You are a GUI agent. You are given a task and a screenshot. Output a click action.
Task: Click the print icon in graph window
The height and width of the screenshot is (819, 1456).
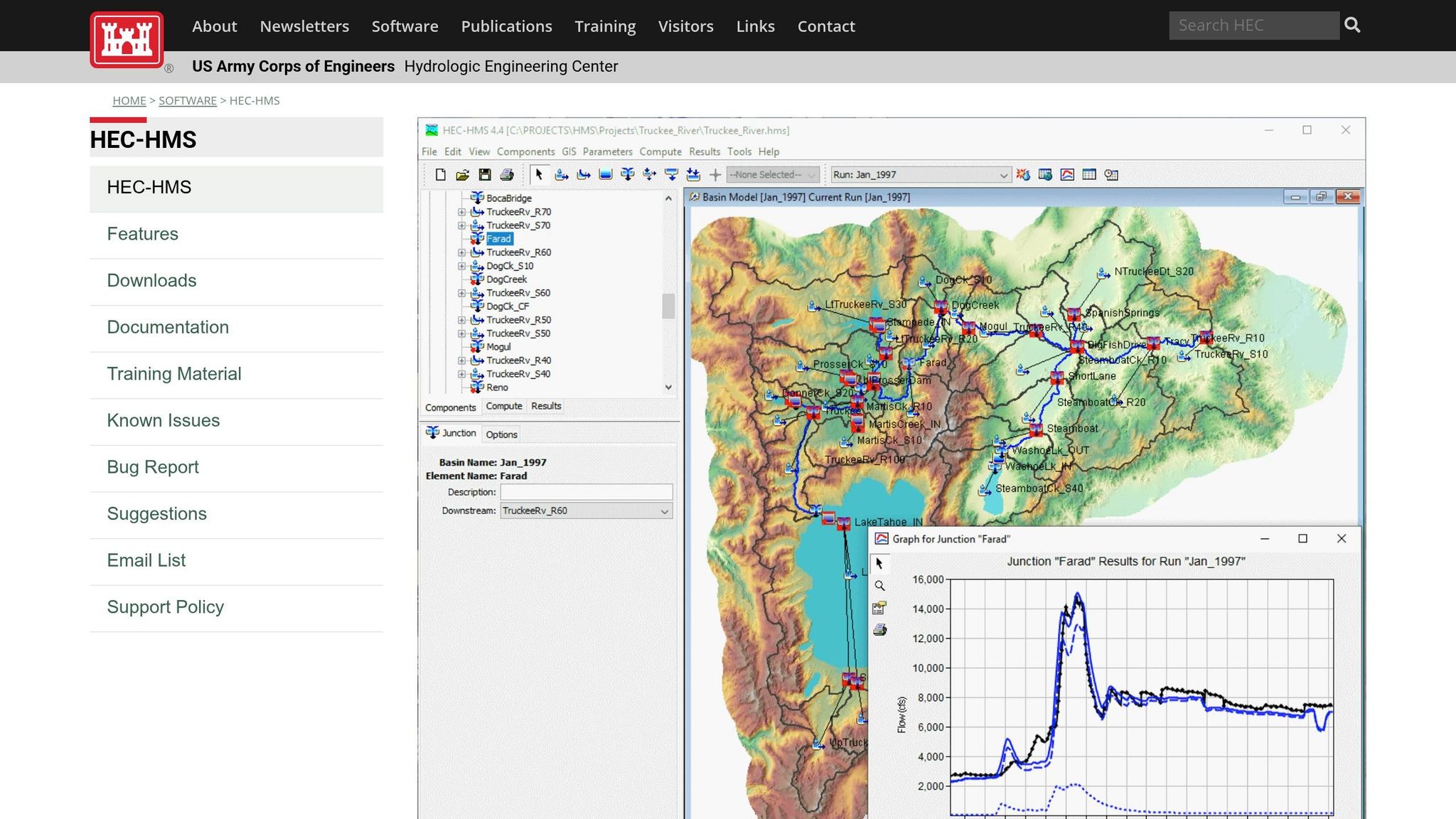879,630
